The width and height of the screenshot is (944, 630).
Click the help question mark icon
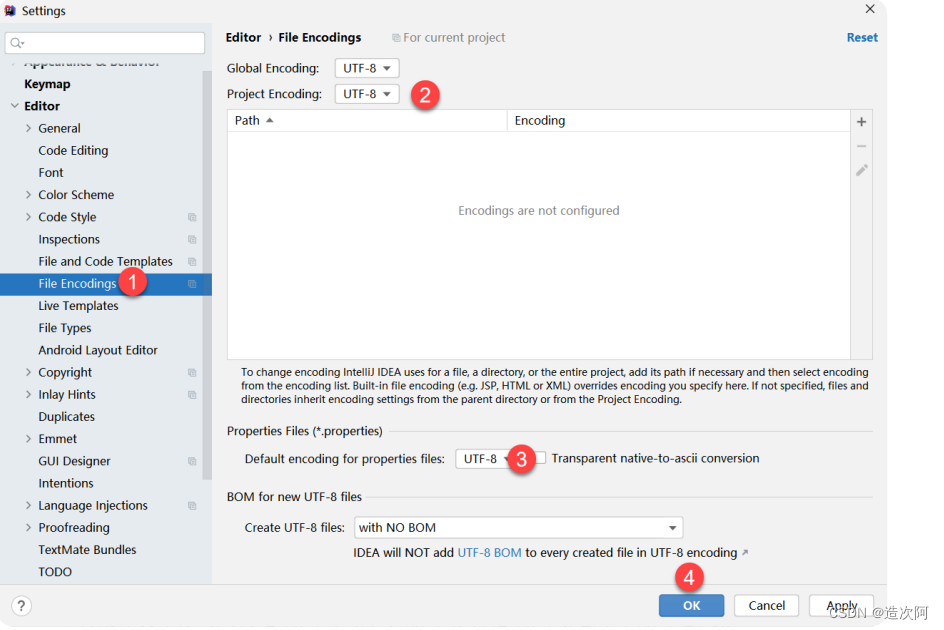[21, 605]
